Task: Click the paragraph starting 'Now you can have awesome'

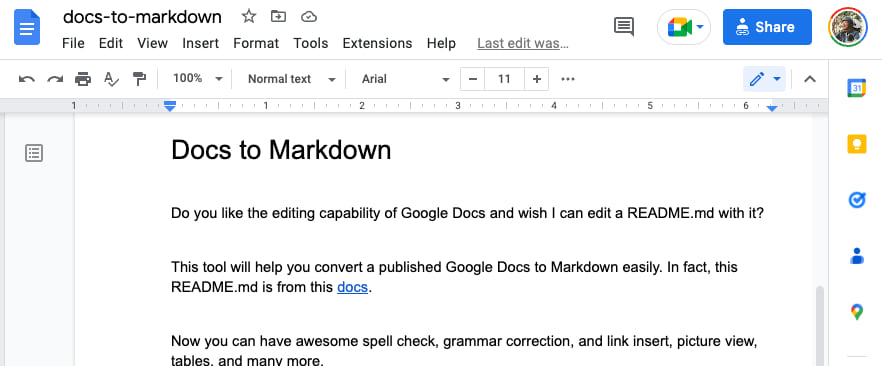Action: 465,350
